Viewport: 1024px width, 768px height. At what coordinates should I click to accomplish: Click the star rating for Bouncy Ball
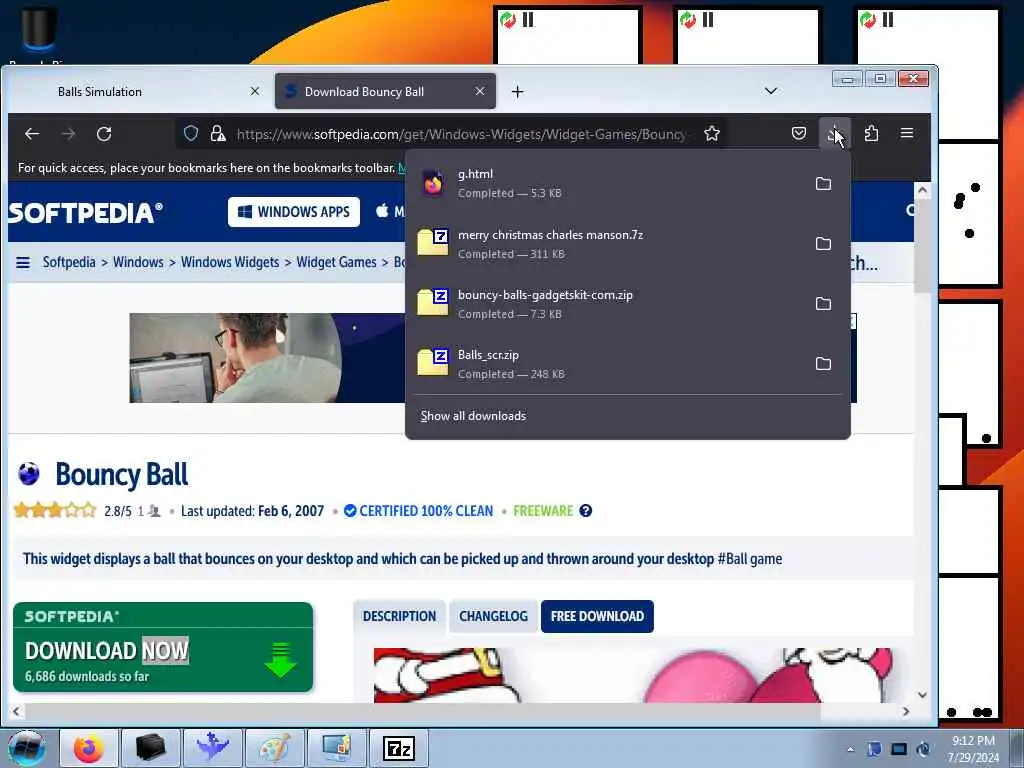coord(55,510)
